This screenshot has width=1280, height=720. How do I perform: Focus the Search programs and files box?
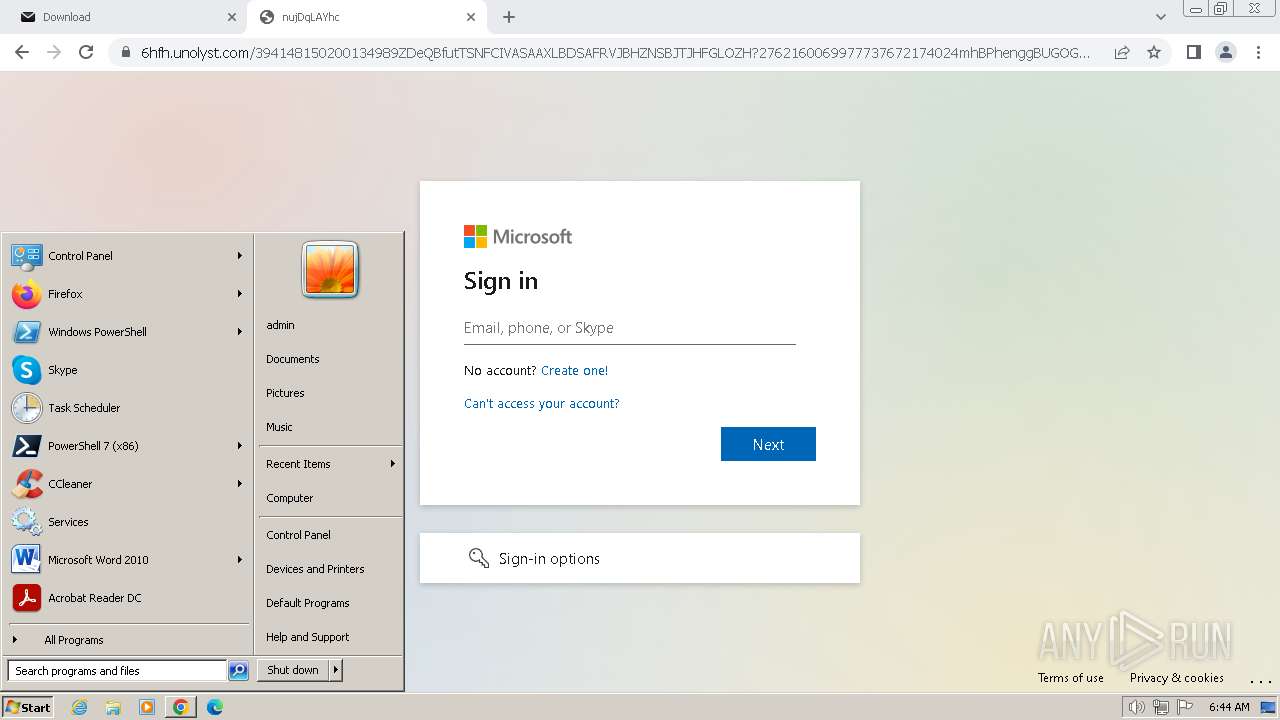(117, 671)
